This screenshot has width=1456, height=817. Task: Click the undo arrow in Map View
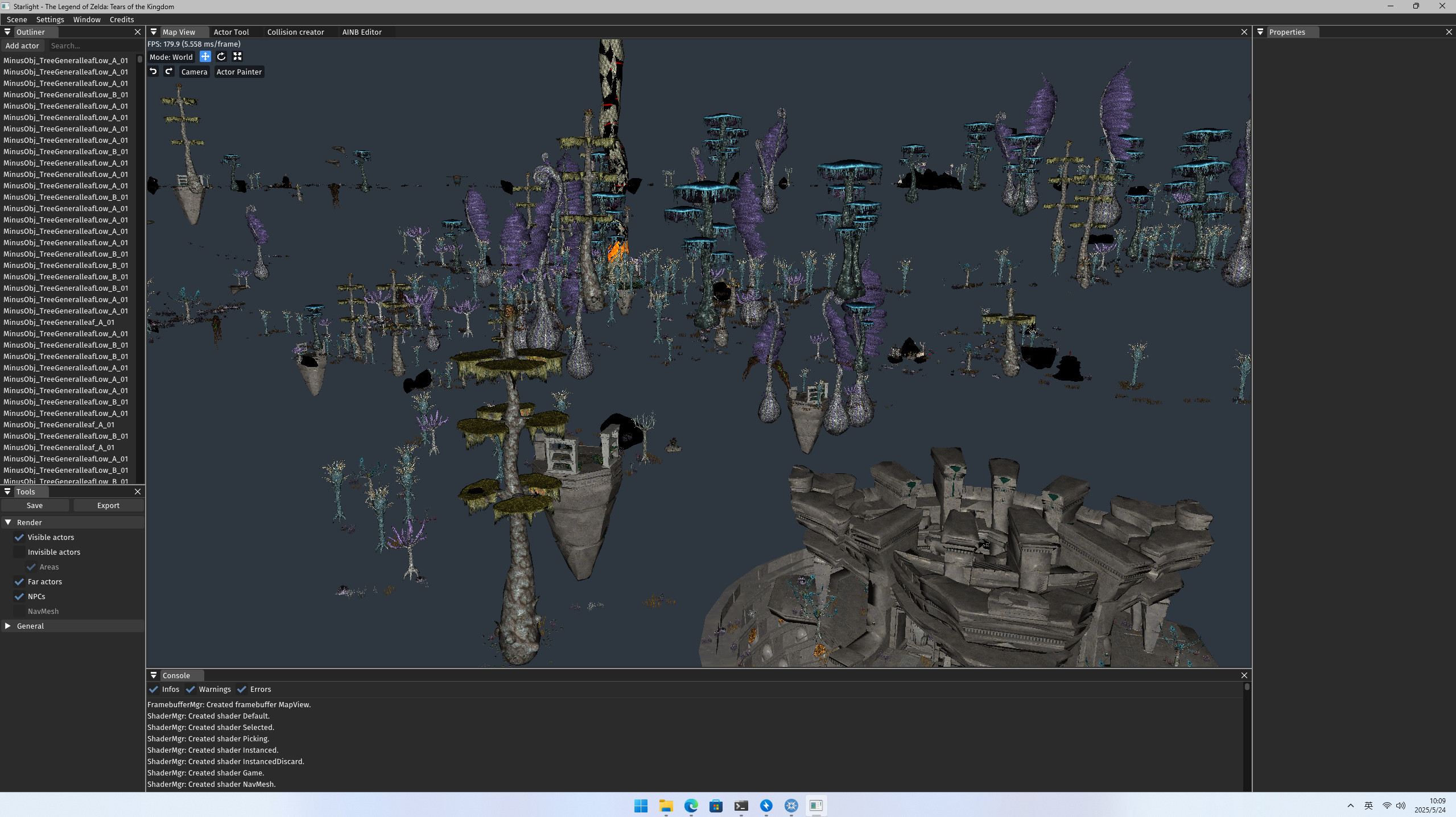[153, 72]
